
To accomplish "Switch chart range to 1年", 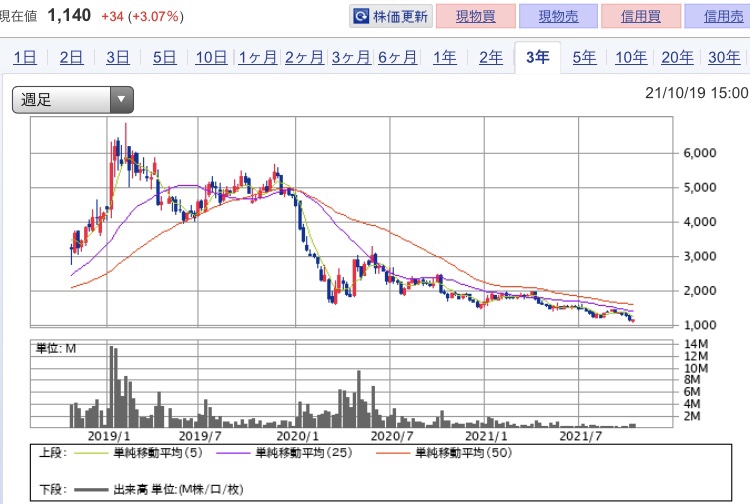I will 444,58.
